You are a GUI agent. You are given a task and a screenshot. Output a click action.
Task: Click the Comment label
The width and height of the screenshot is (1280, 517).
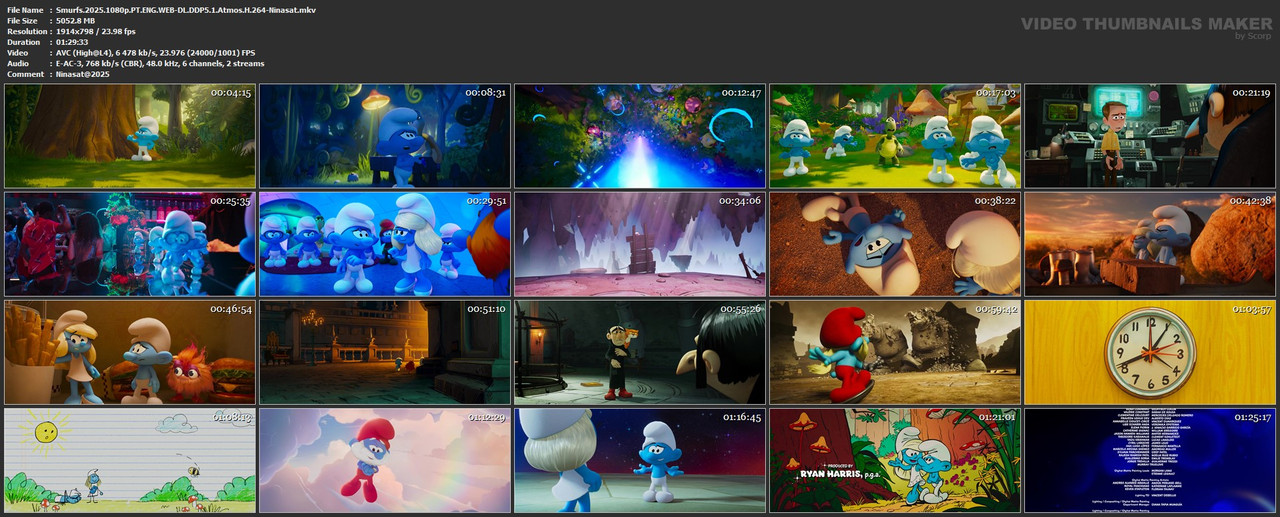(25, 75)
